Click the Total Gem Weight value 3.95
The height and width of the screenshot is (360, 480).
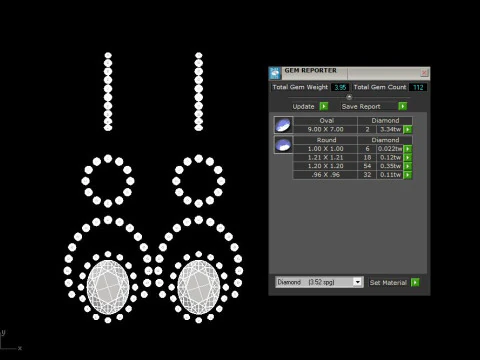[340, 87]
